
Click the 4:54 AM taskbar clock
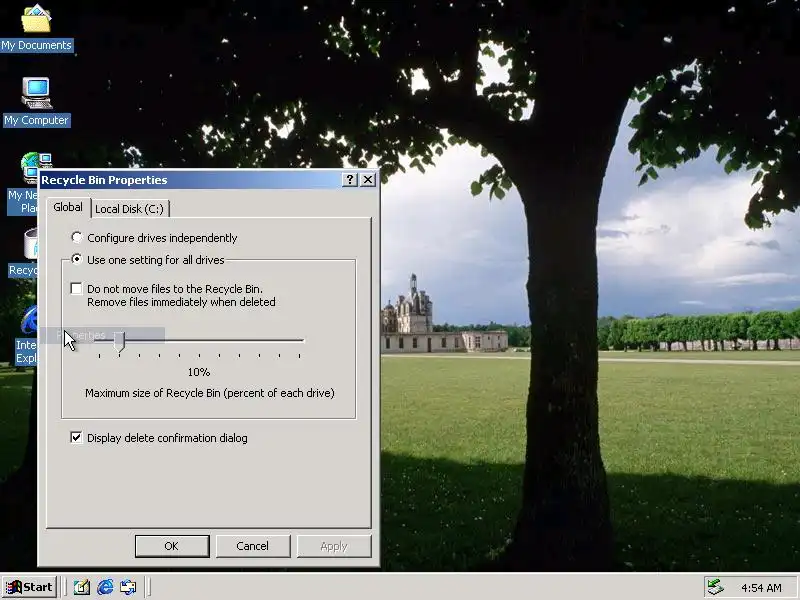click(761, 588)
